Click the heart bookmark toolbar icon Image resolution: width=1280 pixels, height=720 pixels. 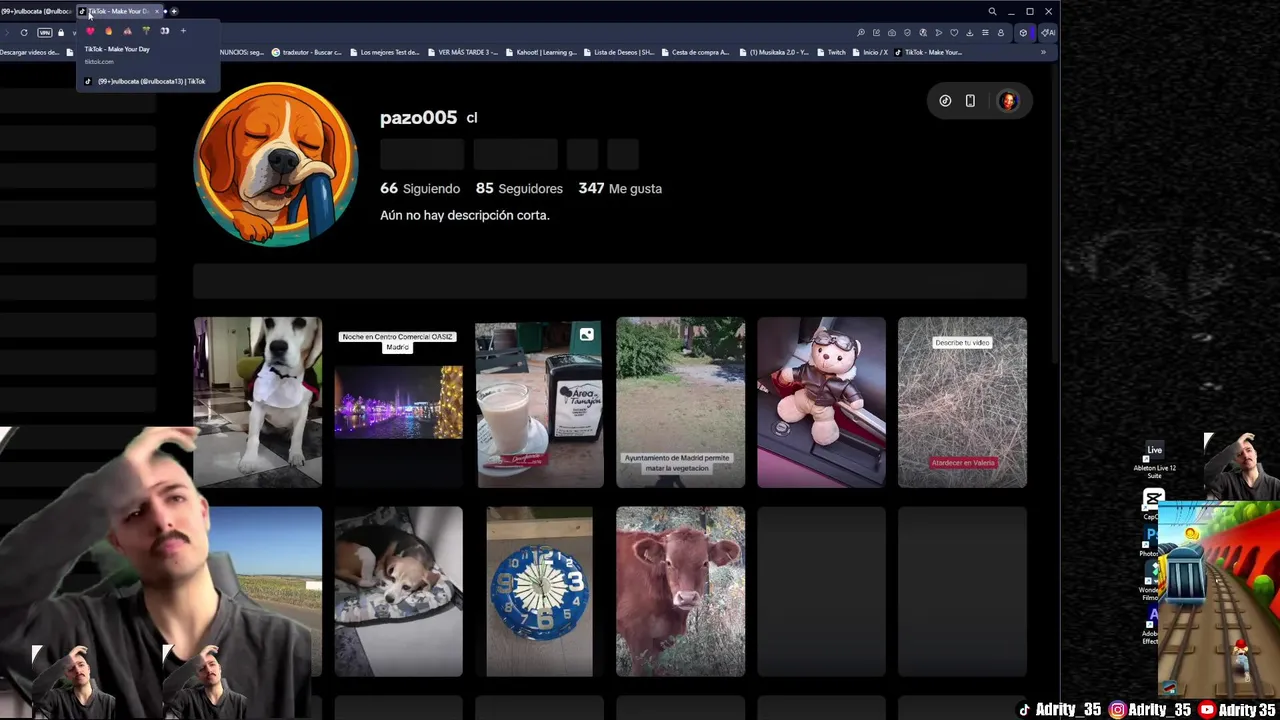point(954,32)
